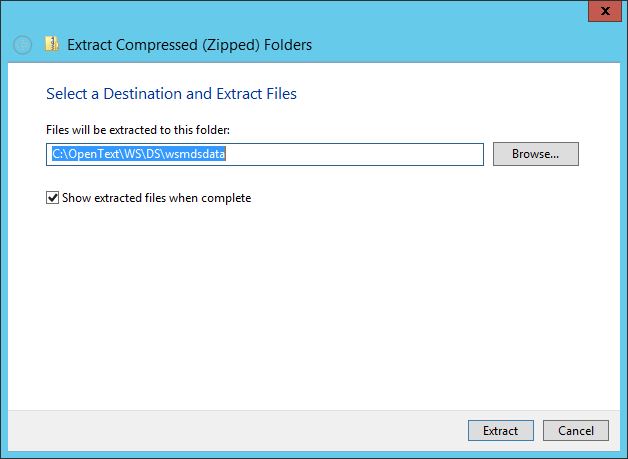Screen dimensions: 628x459
Task: Close the Extract Compressed Folders dialog
Action: point(605,11)
